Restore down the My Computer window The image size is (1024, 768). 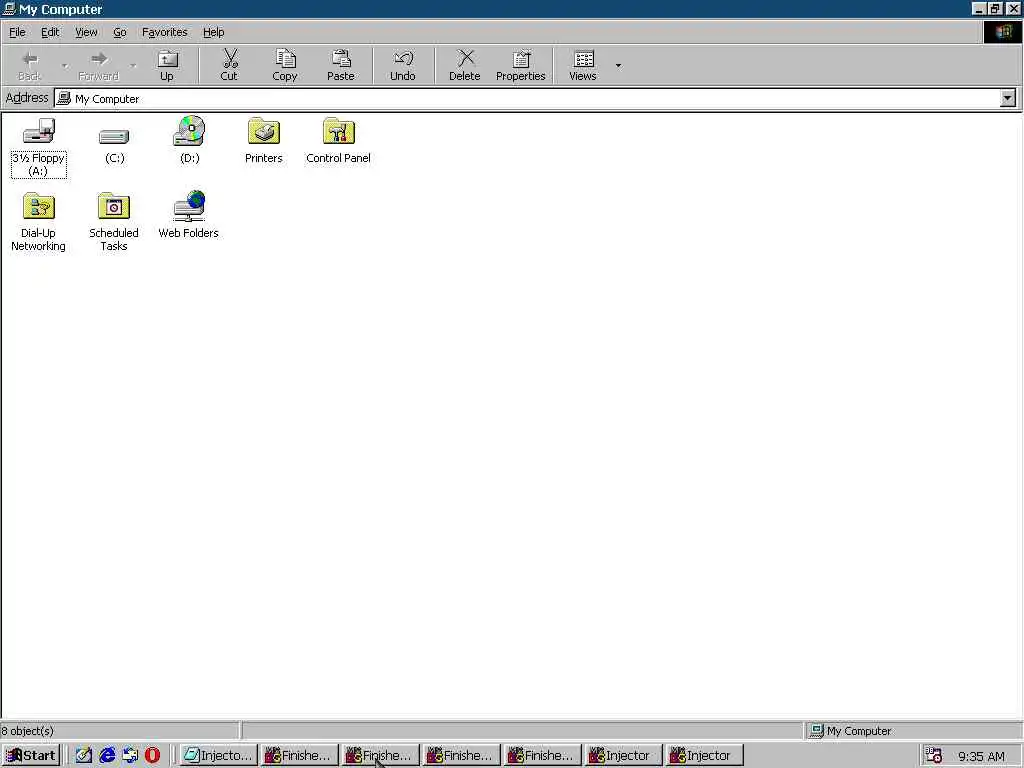tap(995, 8)
